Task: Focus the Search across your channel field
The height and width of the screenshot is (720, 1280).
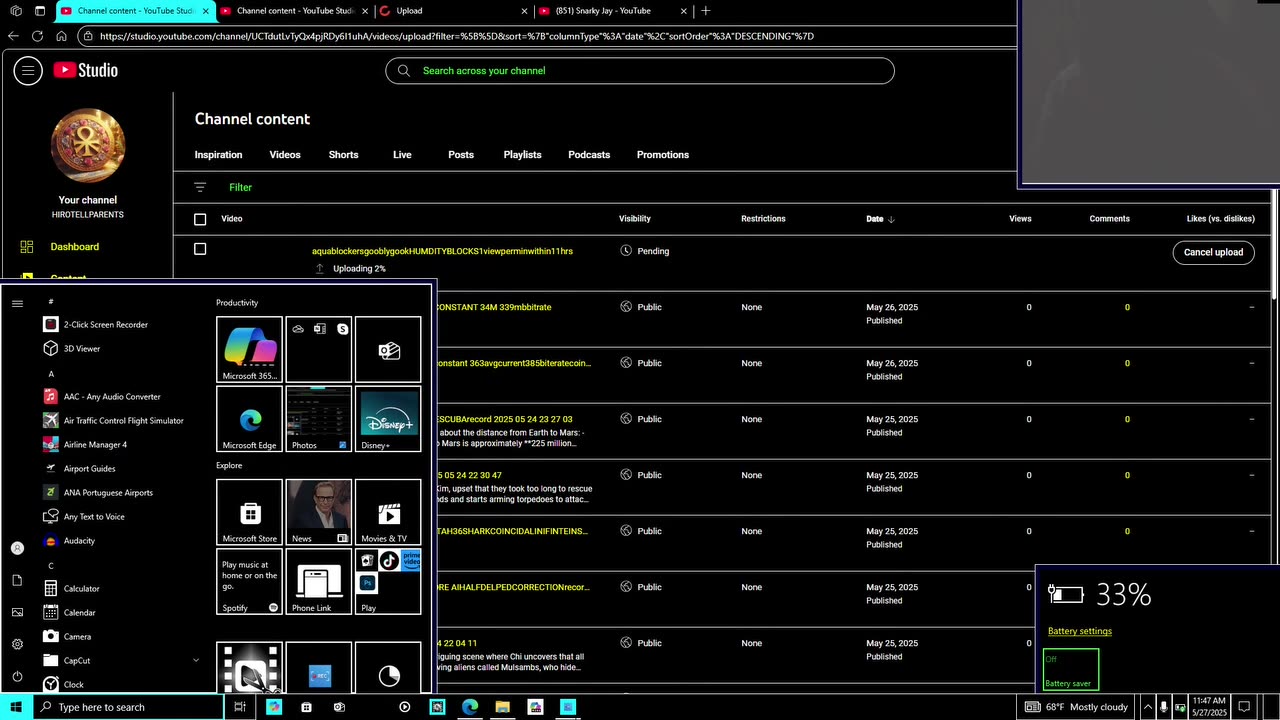Action: coord(640,71)
